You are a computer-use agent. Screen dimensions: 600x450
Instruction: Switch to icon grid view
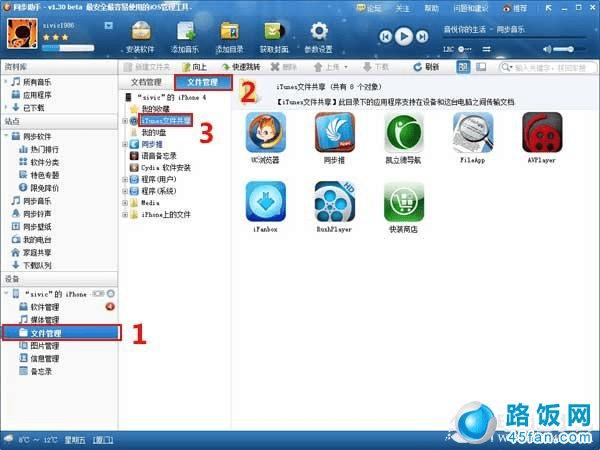tap(463, 67)
